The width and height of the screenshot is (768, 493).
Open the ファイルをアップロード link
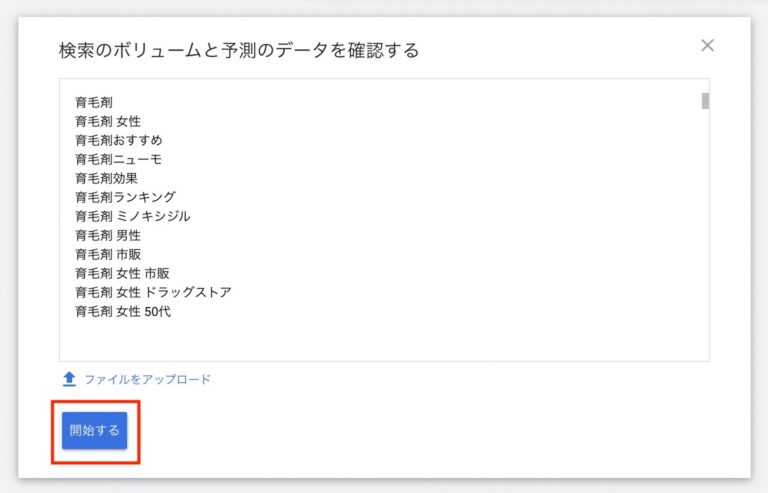(147, 380)
